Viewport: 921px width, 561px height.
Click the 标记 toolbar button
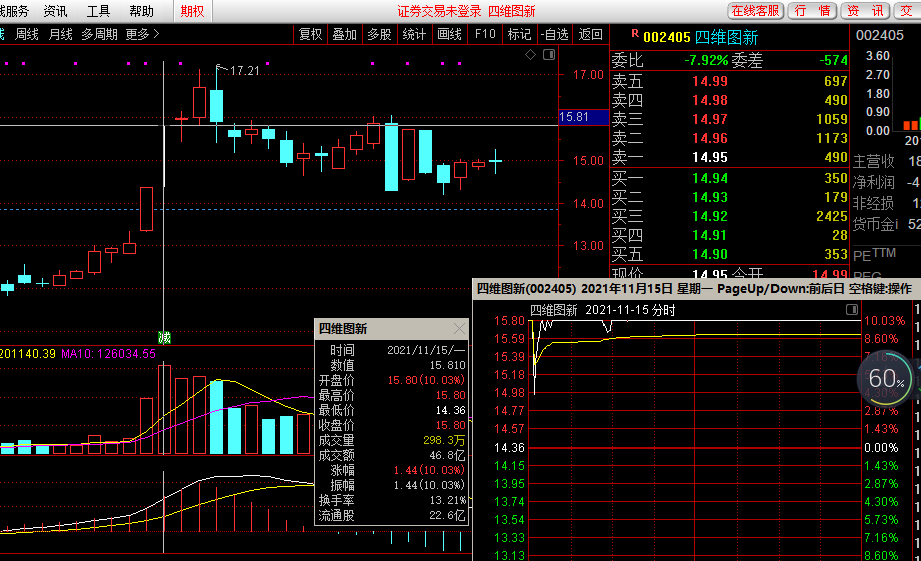[x=519, y=35]
